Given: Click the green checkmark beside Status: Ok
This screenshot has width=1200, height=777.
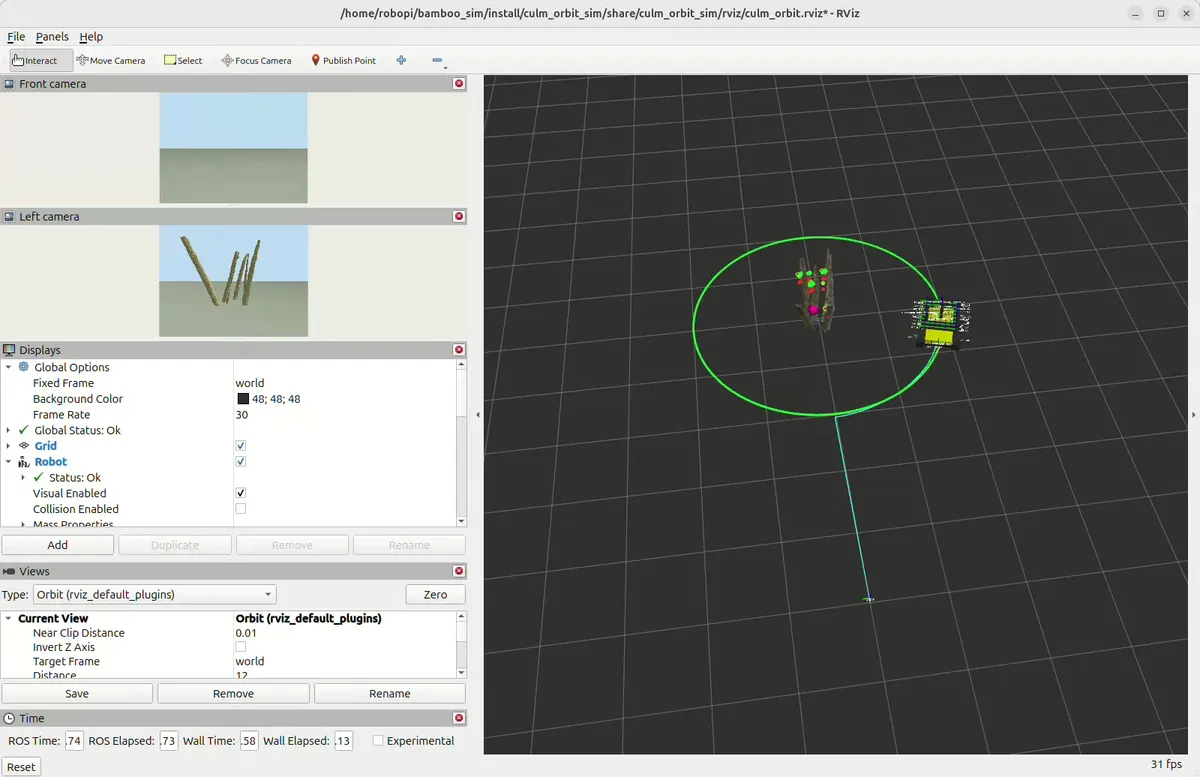Looking at the screenshot, I should click(x=39, y=478).
